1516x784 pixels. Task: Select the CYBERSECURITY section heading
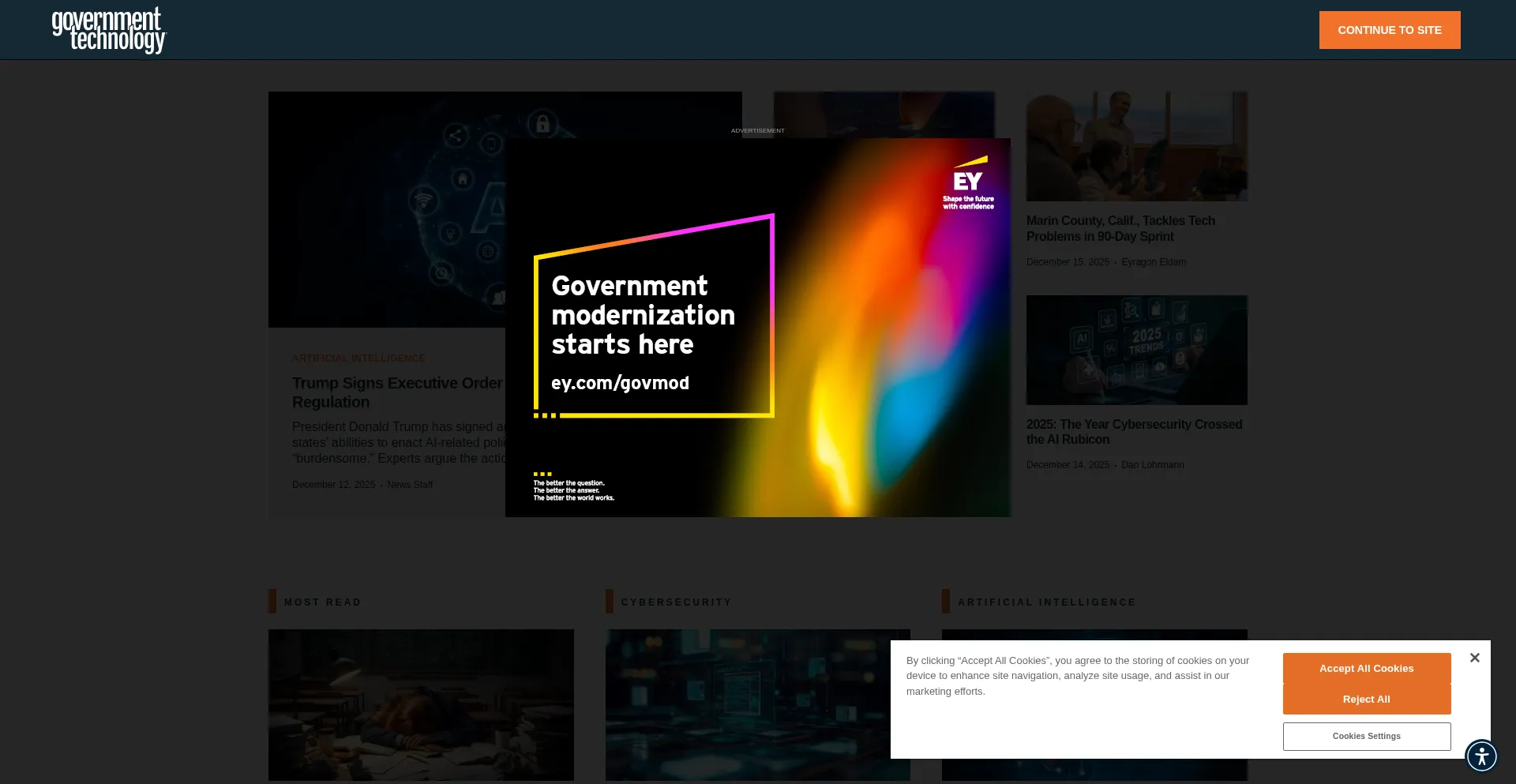pyautogui.click(x=676, y=602)
